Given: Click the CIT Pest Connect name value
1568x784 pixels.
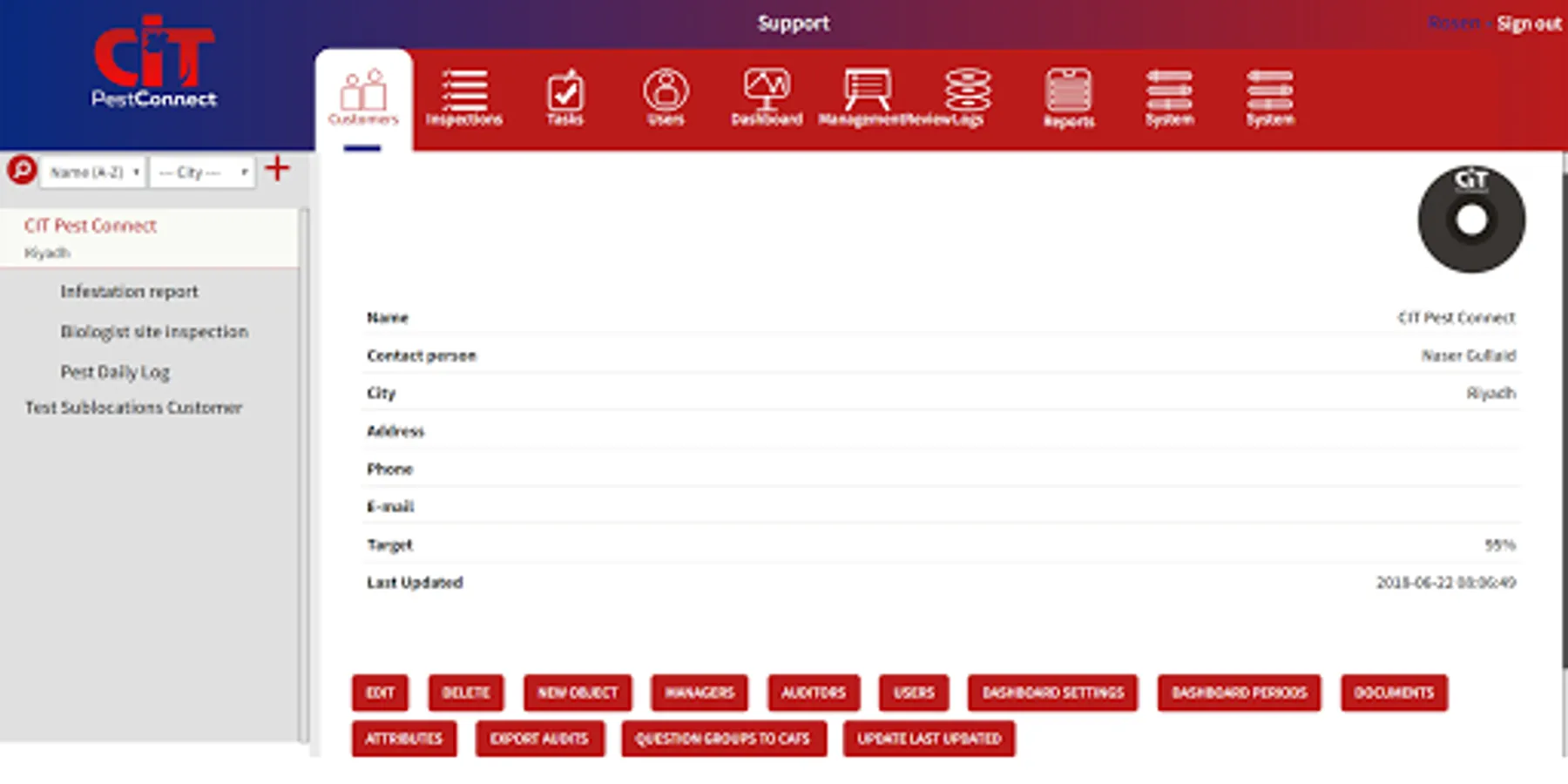Looking at the screenshot, I should tap(1456, 317).
